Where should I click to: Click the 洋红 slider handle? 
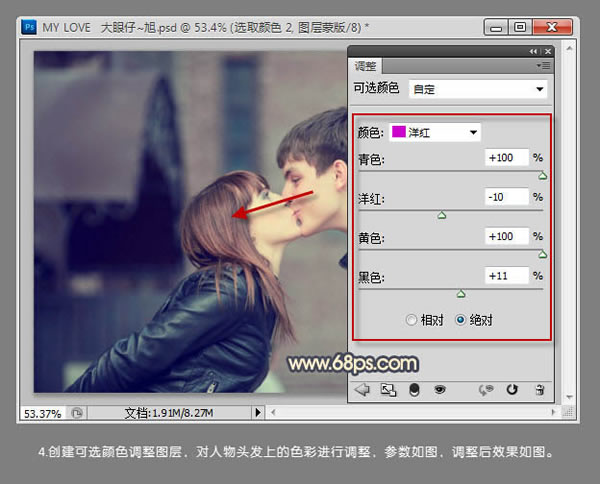pos(442,215)
